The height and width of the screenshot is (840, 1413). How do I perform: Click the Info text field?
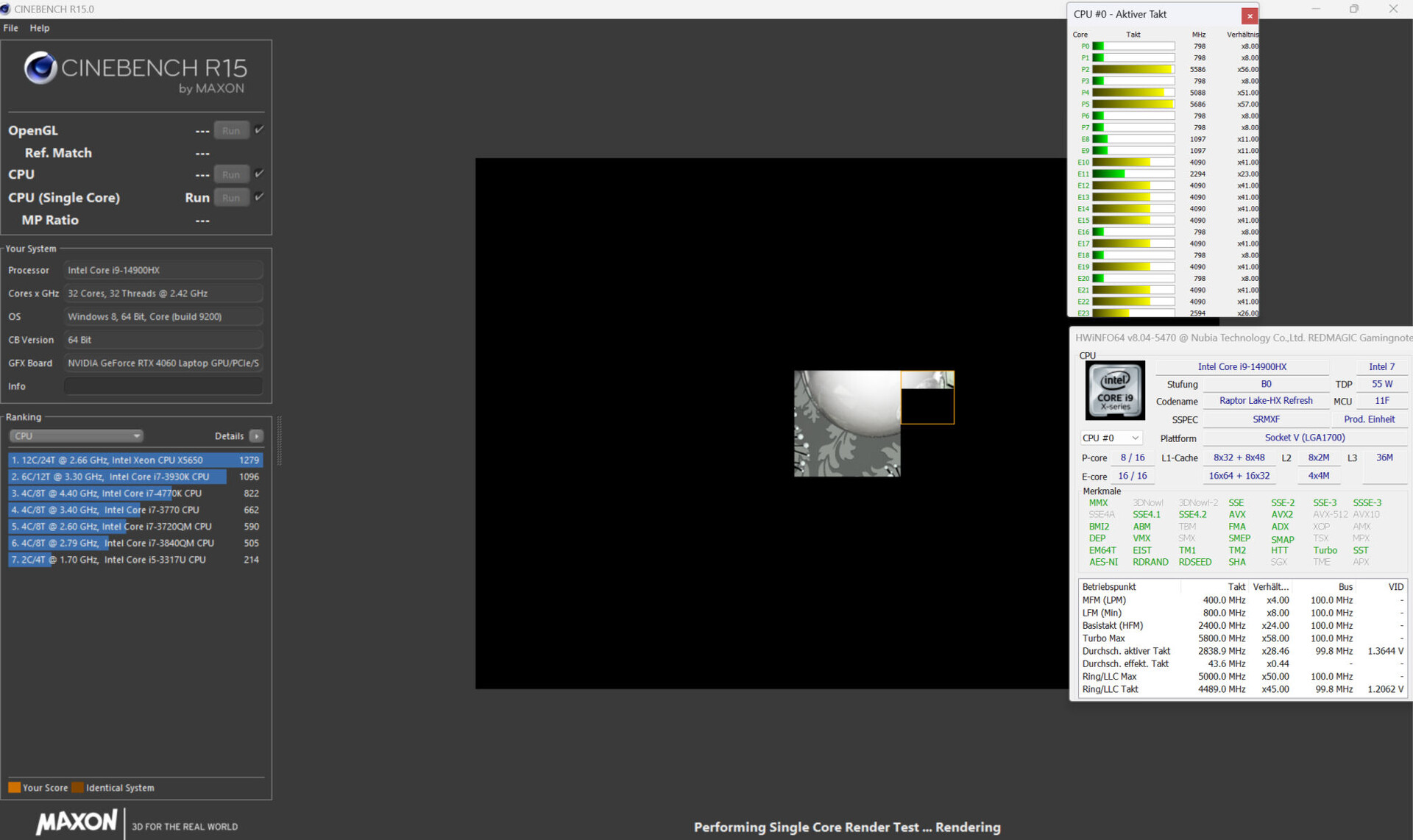(x=163, y=386)
